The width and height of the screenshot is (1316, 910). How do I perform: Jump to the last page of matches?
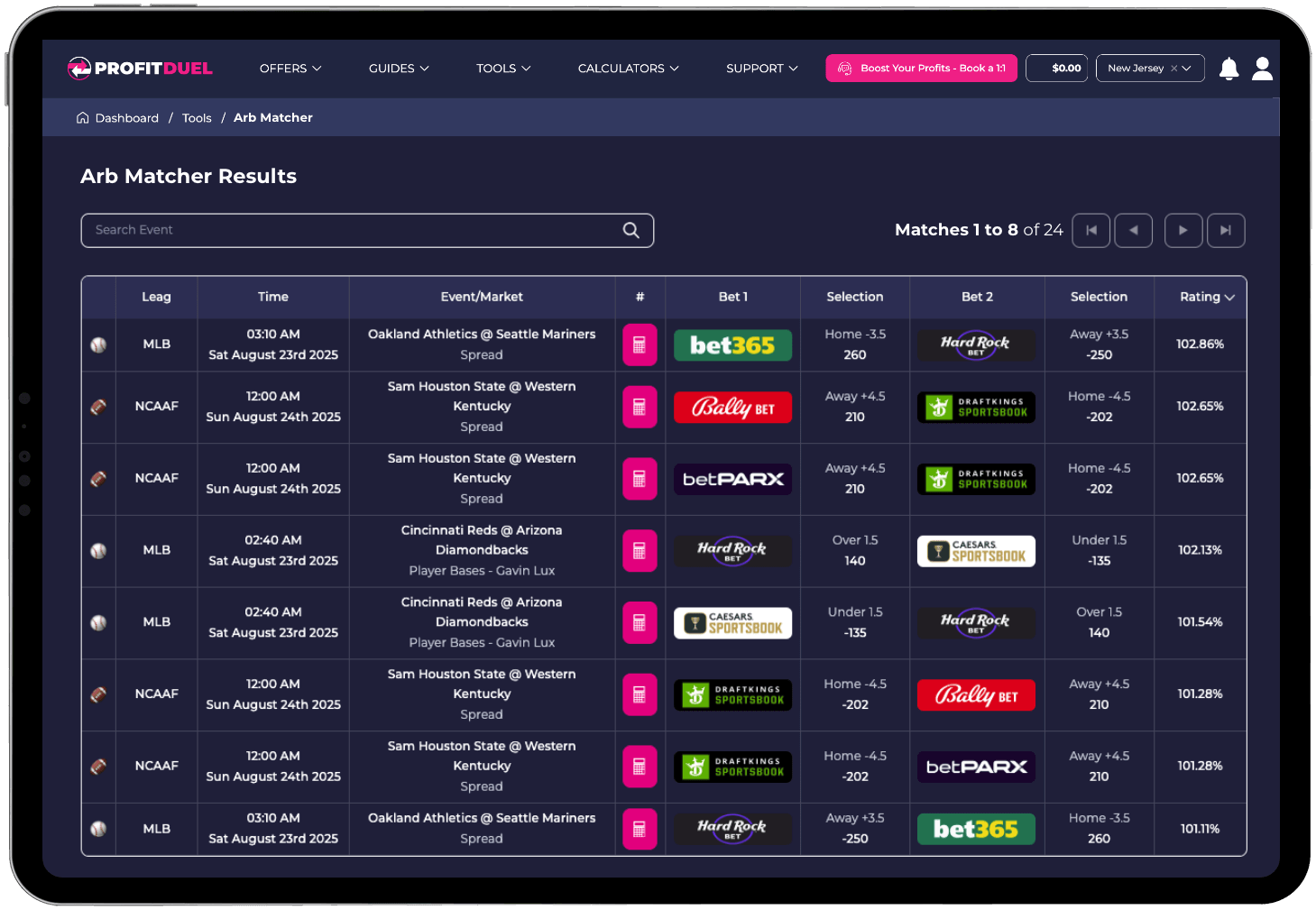click(1226, 230)
